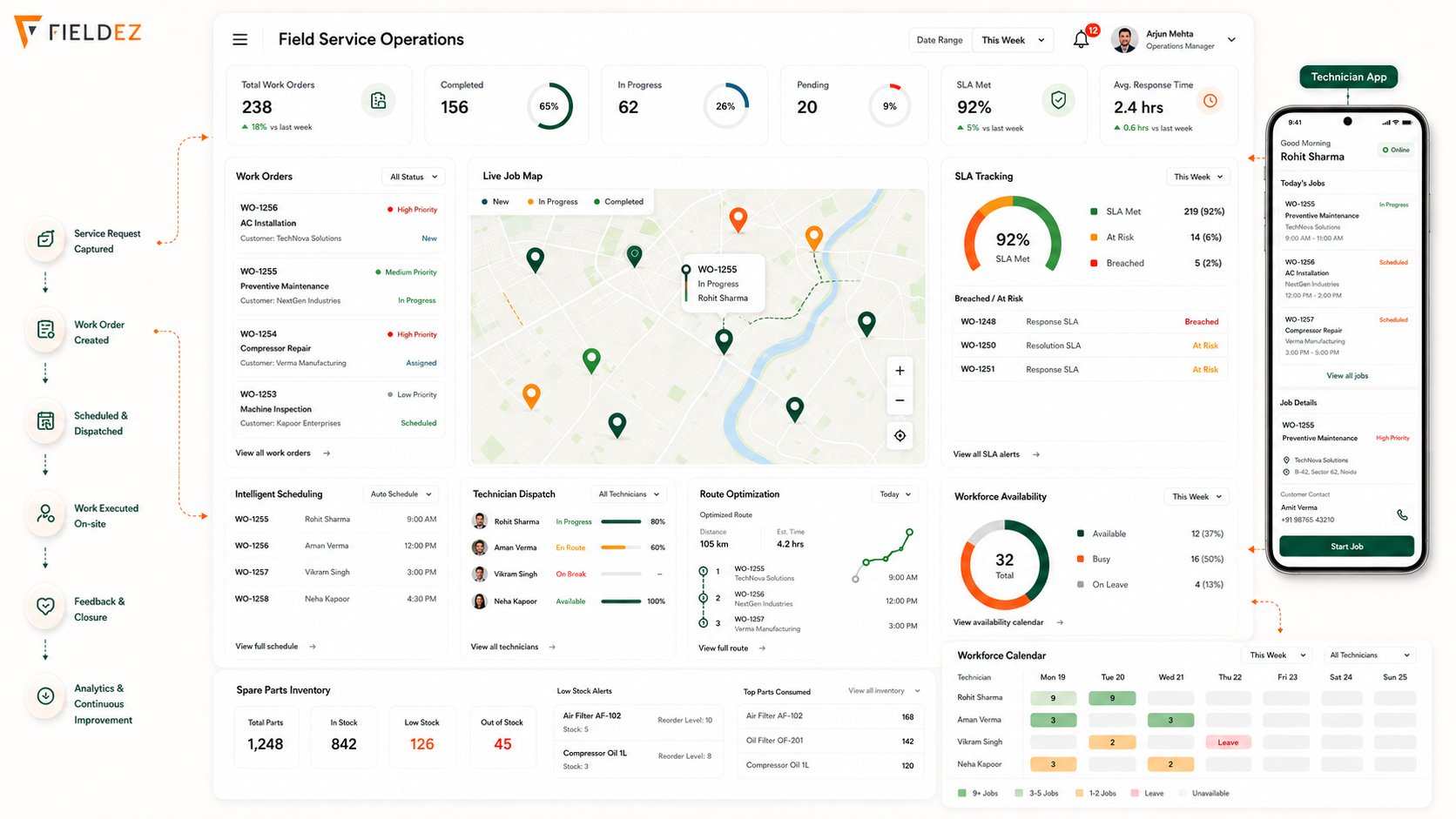Open work order WO-1254 Compressor Repair
Viewport: 1456px width, 819px height.
tap(339, 348)
